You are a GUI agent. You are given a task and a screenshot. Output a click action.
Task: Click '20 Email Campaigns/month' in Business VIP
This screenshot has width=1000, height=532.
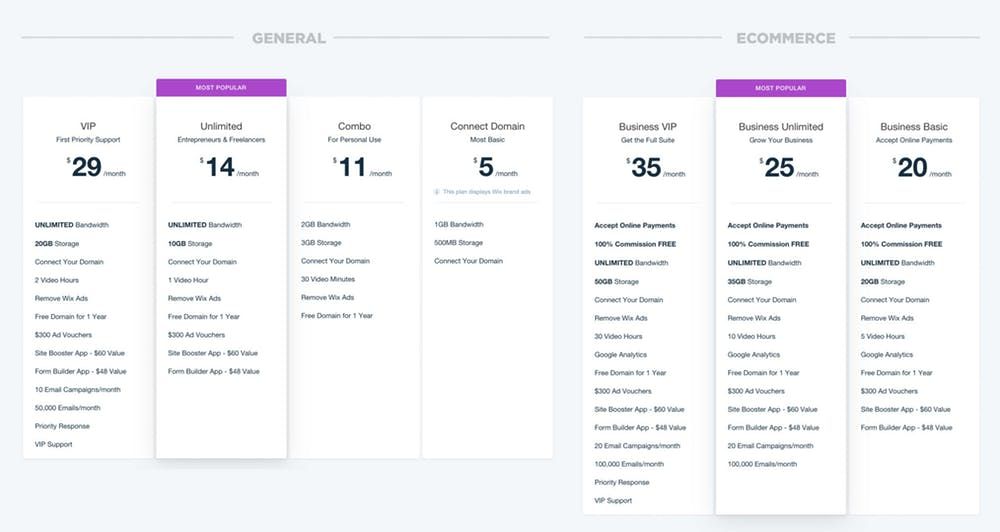click(x=637, y=446)
